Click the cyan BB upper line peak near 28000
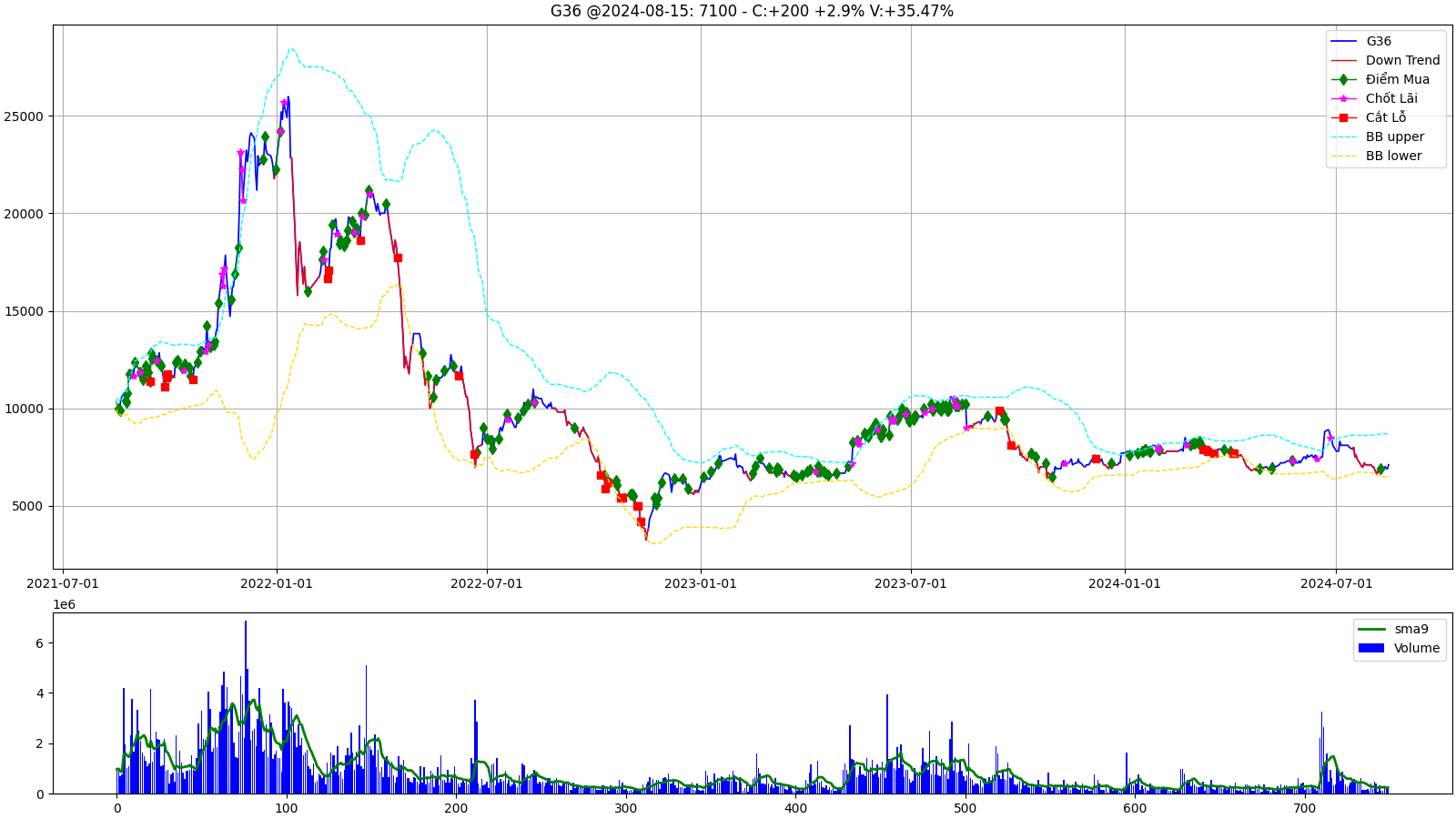The height and width of the screenshot is (819, 1456). pos(290,49)
